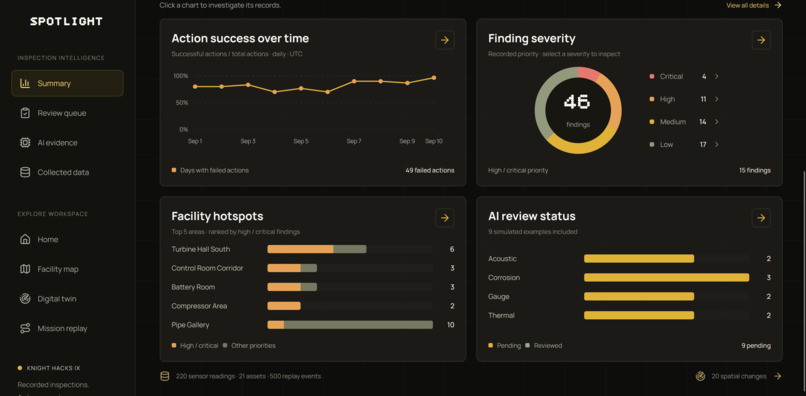Screen dimensions: 806x396
Task: Click the Reviewed legend entry
Action: (543, 346)
